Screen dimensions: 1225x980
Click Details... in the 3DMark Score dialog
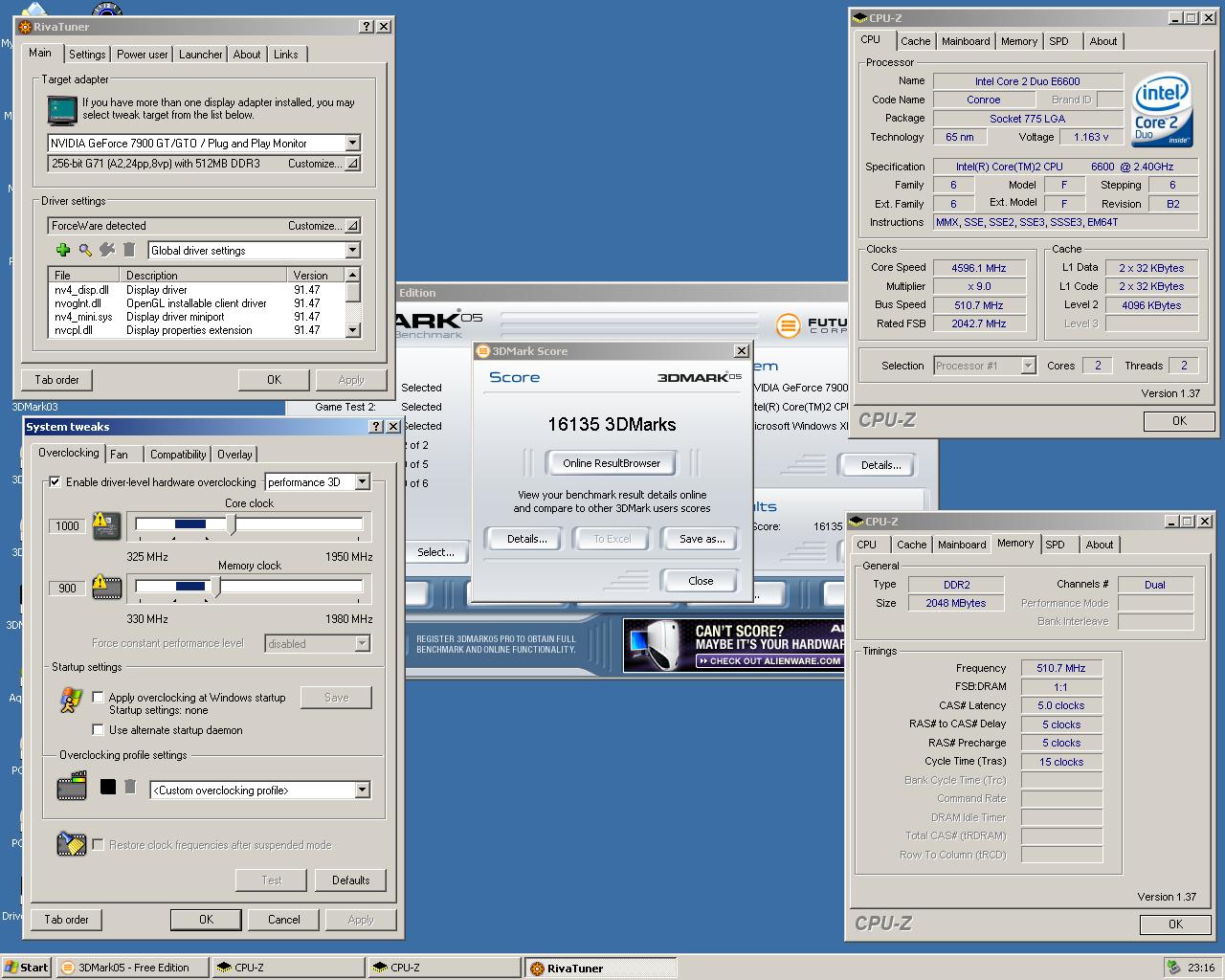[526, 539]
